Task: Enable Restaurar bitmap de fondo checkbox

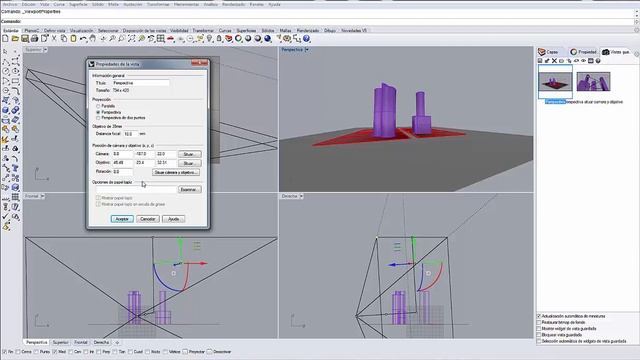Action: pyautogui.click(x=539, y=322)
